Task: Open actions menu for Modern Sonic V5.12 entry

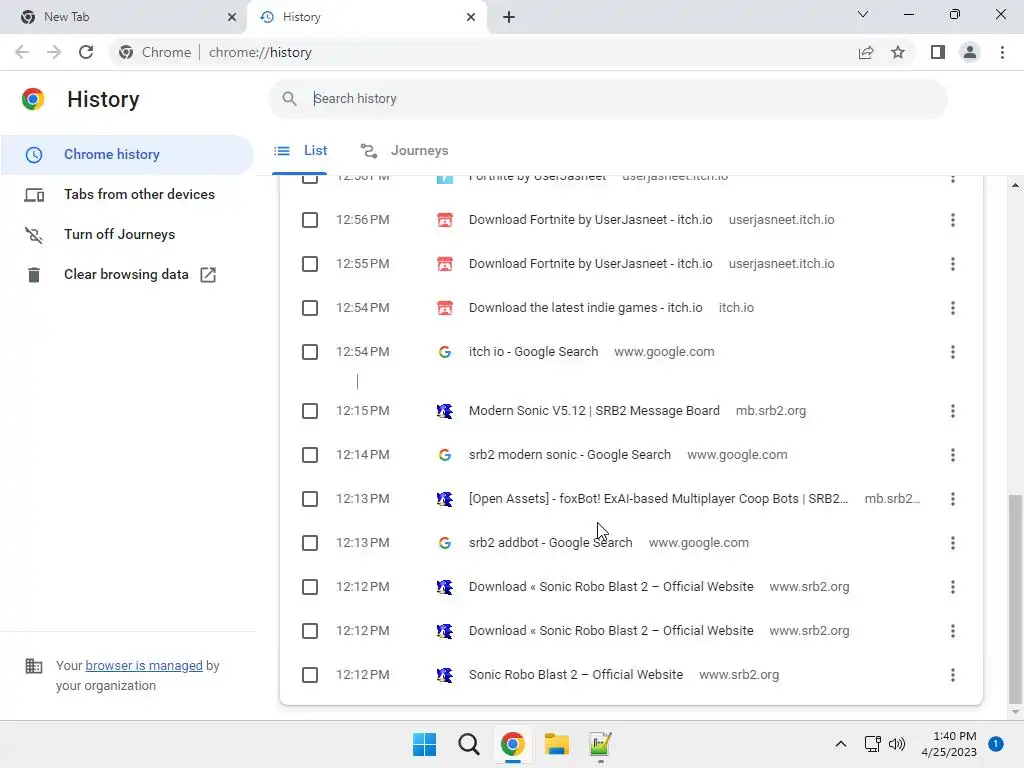Action: [x=953, y=411]
